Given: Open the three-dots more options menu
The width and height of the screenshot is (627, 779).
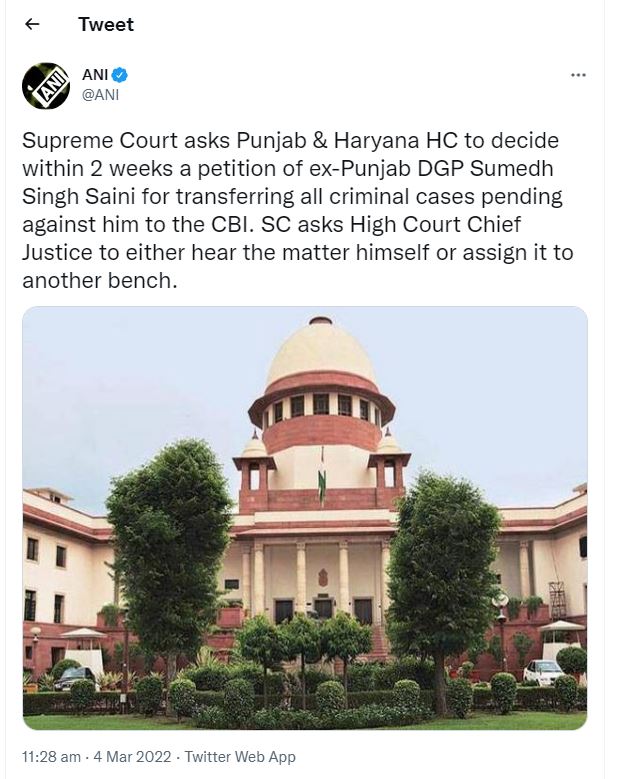Looking at the screenshot, I should (578, 75).
